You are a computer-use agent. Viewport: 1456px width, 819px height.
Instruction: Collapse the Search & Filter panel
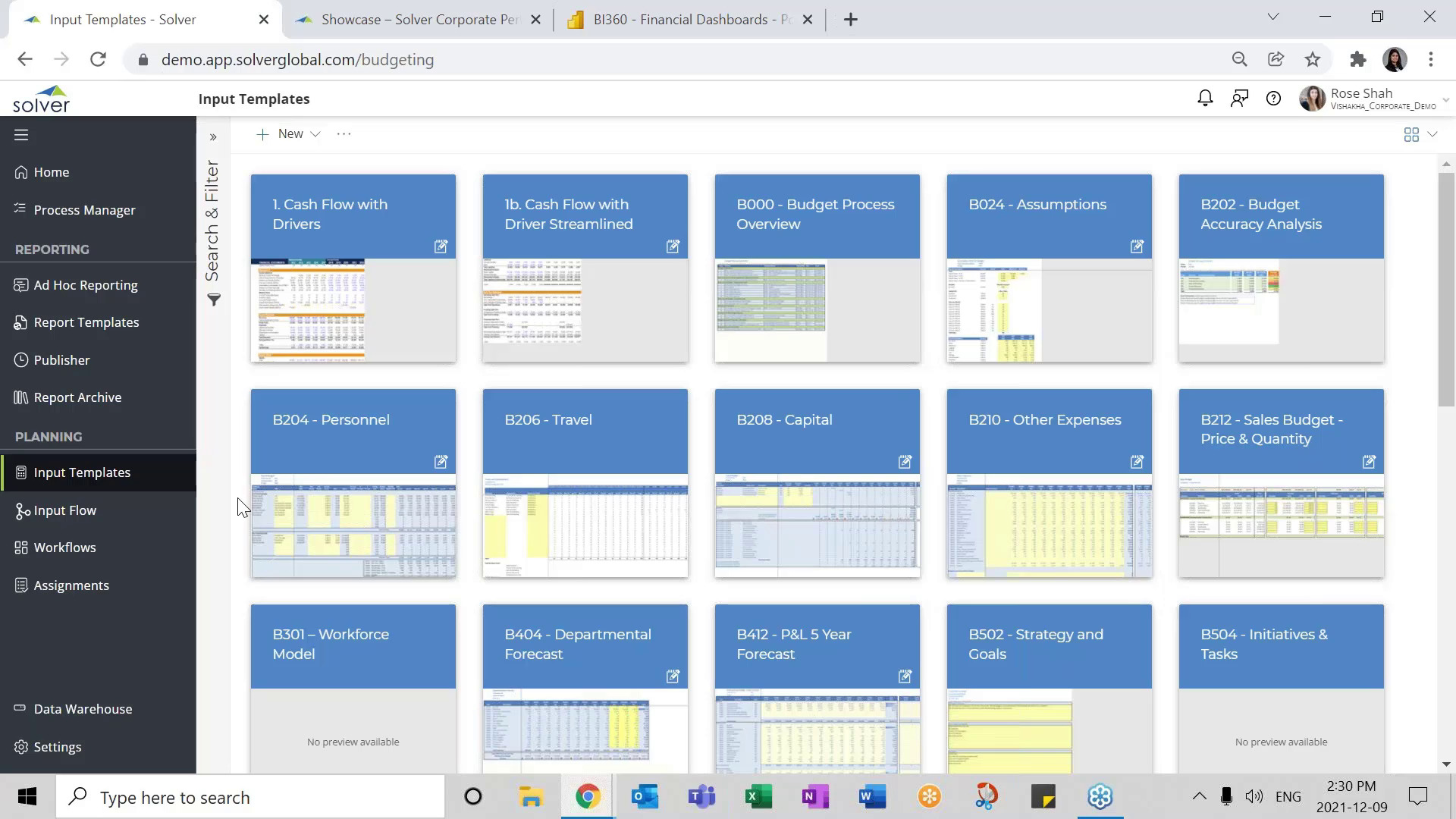pyautogui.click(x=213, y=136)
